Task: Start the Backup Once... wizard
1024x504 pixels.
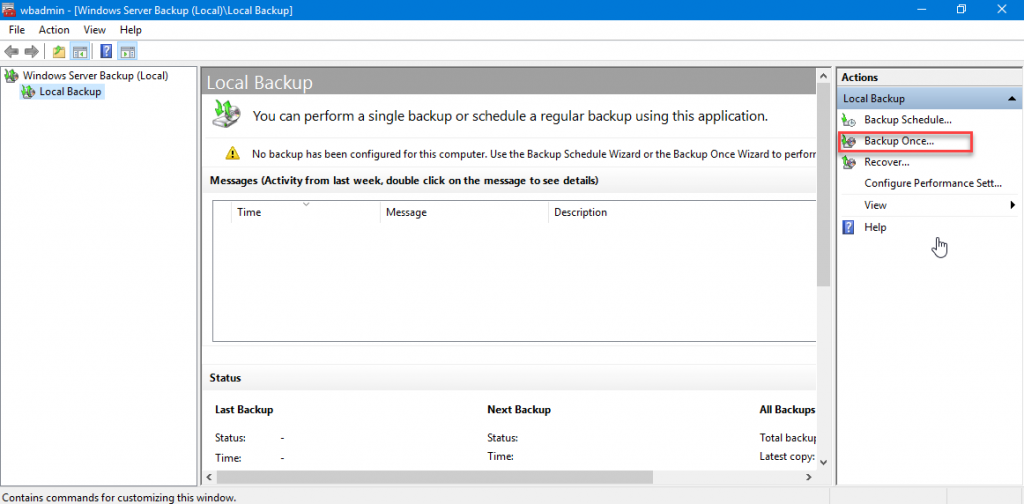Action: click(x=899, y=141)
